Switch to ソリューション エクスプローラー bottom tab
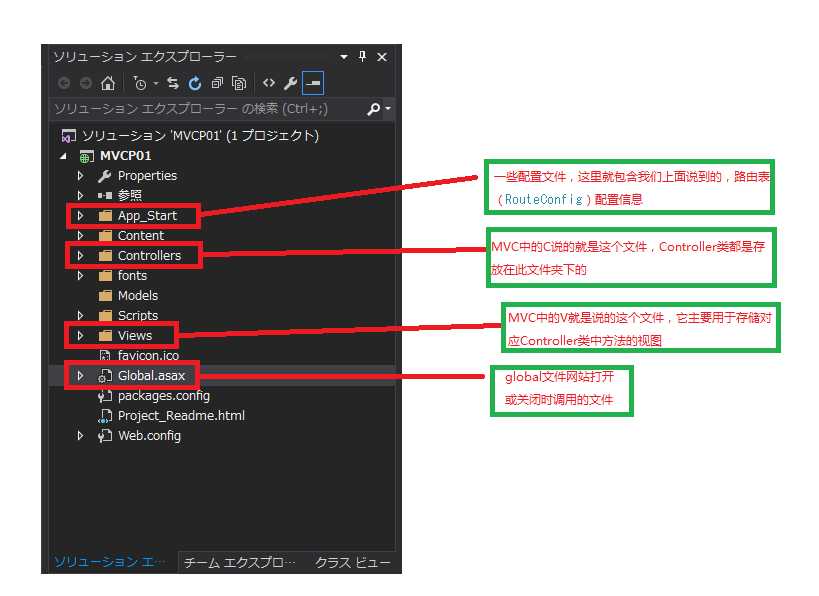Screen dimensions: 819x596 [x=111, y=562]
